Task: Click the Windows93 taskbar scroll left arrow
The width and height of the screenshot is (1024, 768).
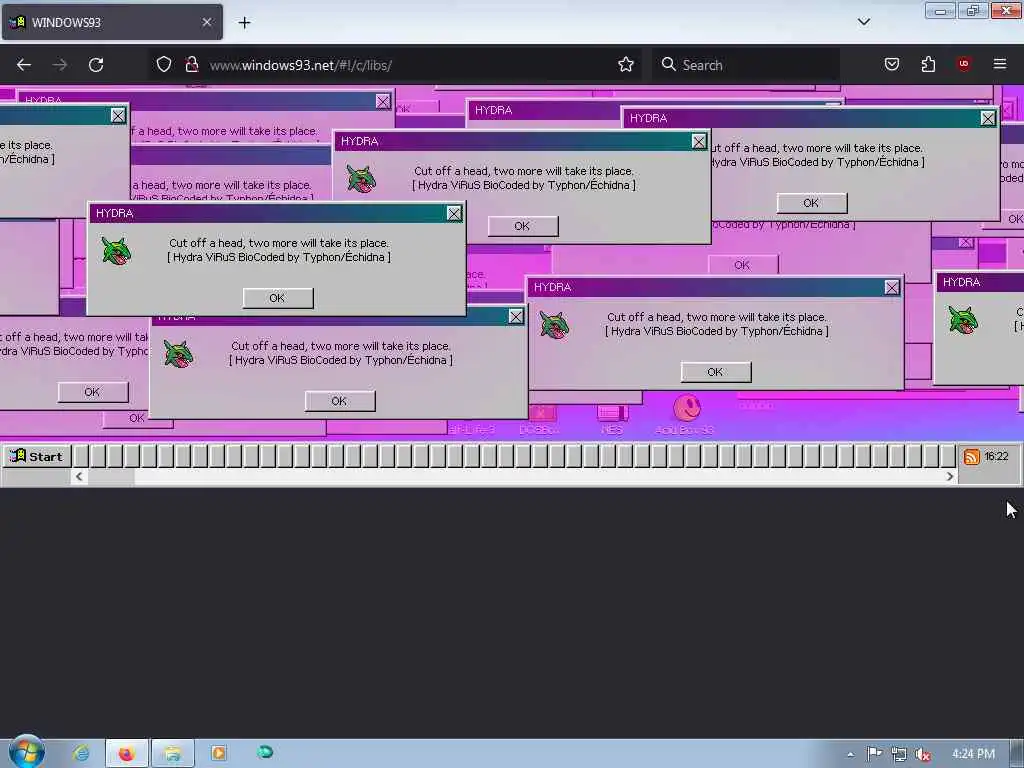Action: coord(79,477)
